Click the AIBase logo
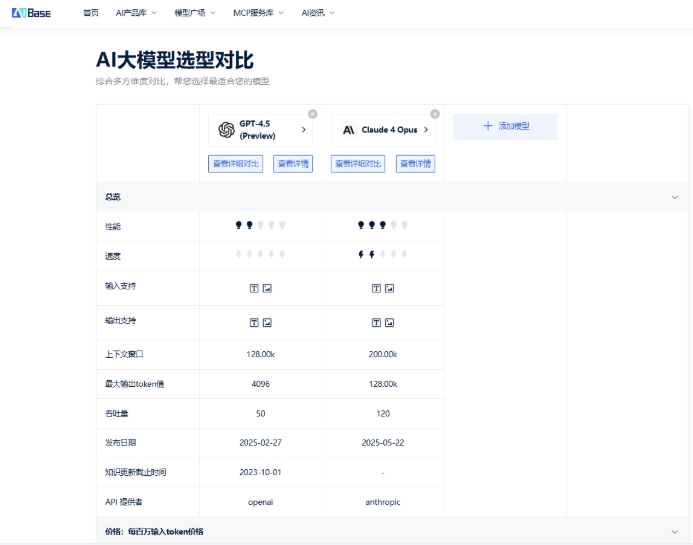693x545 pixels. 31,13
